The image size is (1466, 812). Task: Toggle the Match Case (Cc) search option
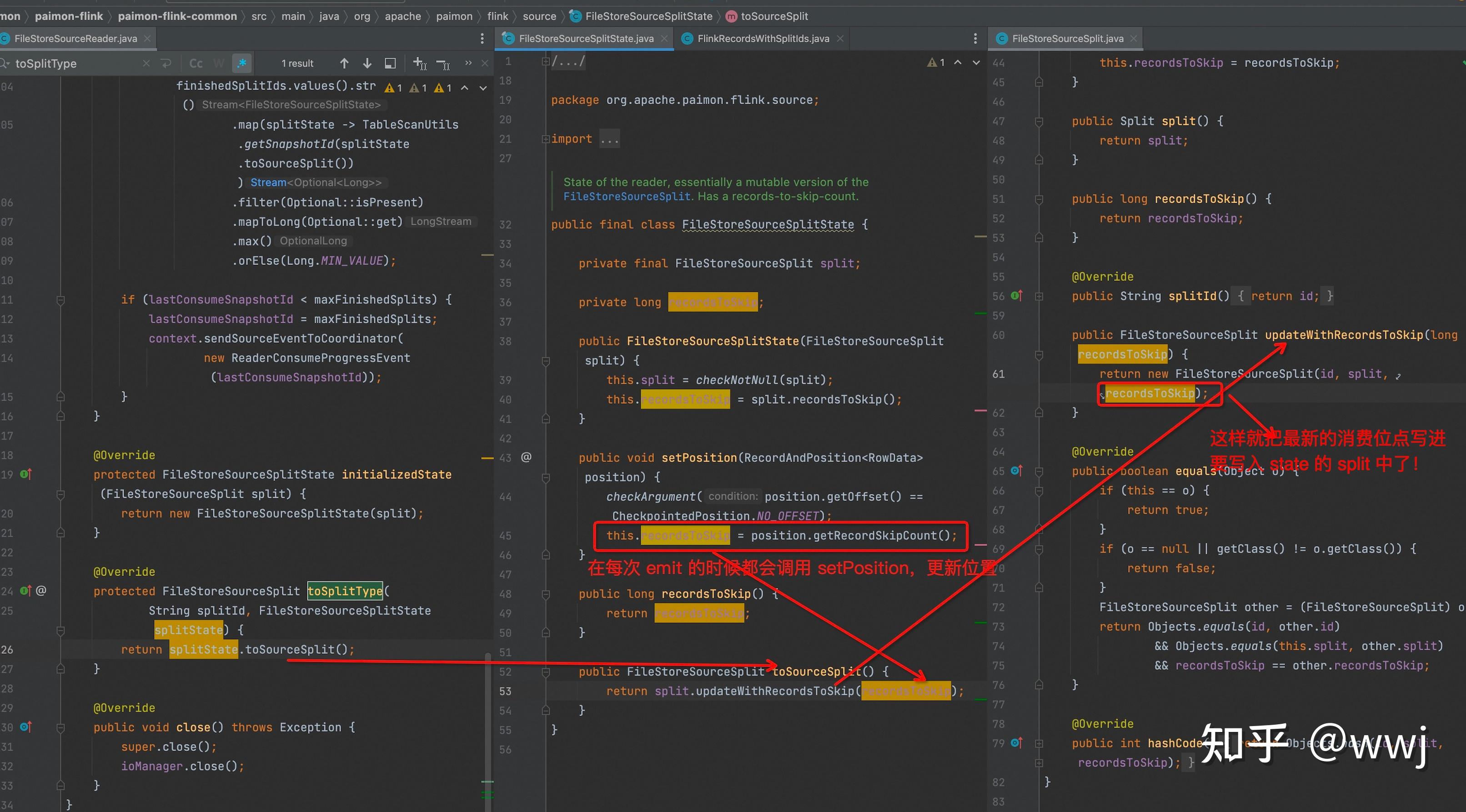click(196, 63)
